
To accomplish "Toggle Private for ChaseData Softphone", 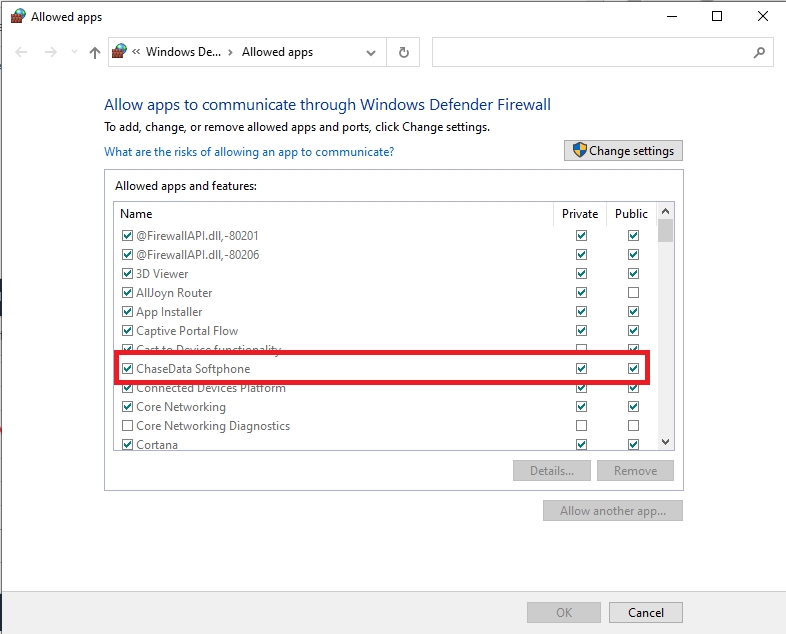I will [581, 368].
